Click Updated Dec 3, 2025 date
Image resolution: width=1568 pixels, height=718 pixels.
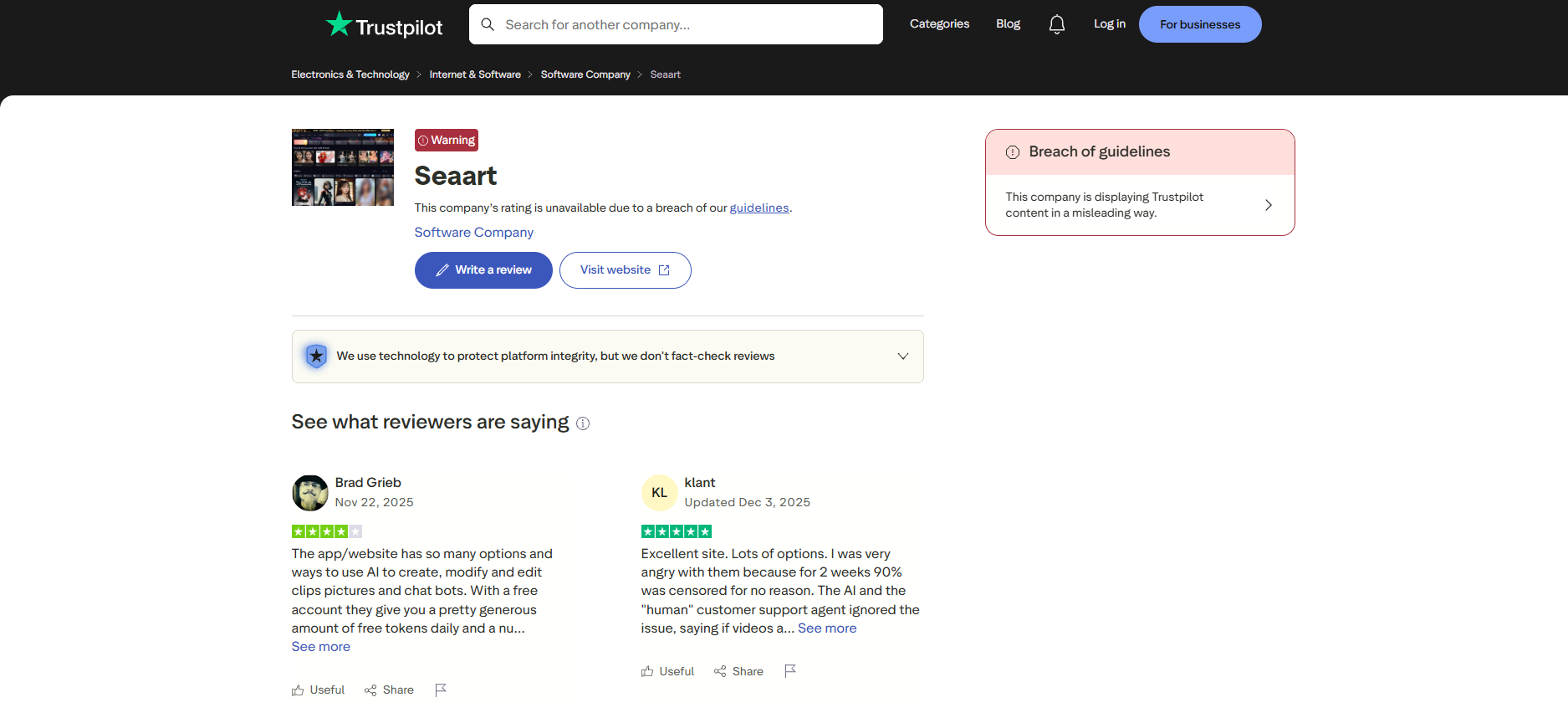coord(748,503)
